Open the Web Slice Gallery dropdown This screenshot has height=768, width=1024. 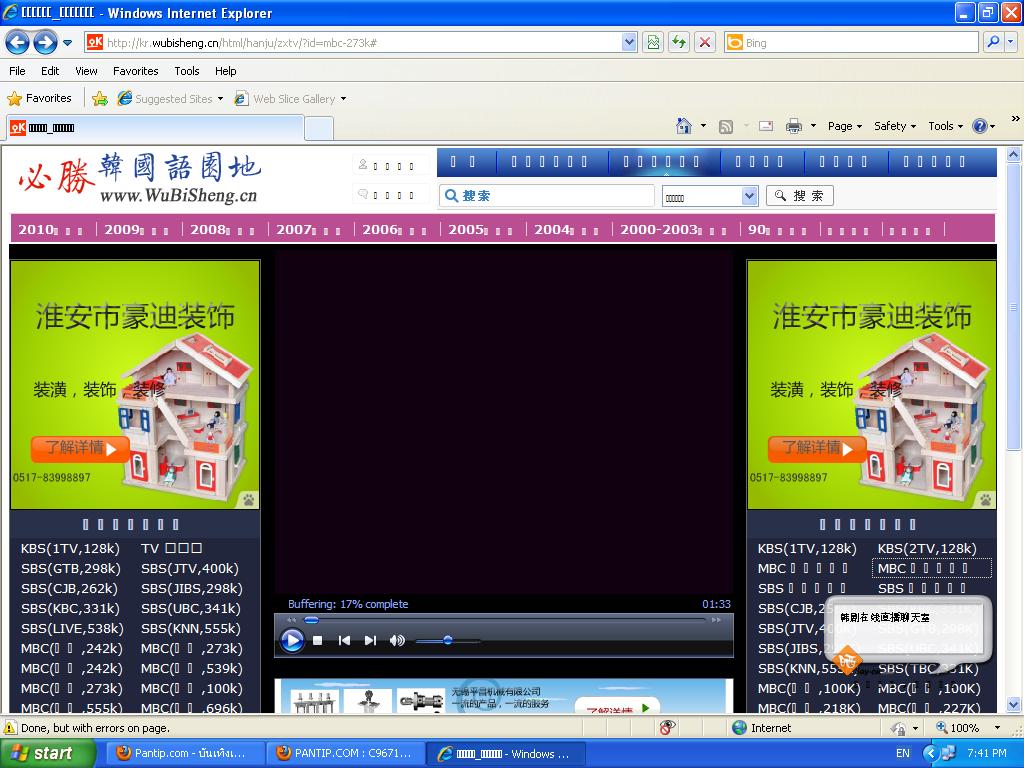coord(344,99)
